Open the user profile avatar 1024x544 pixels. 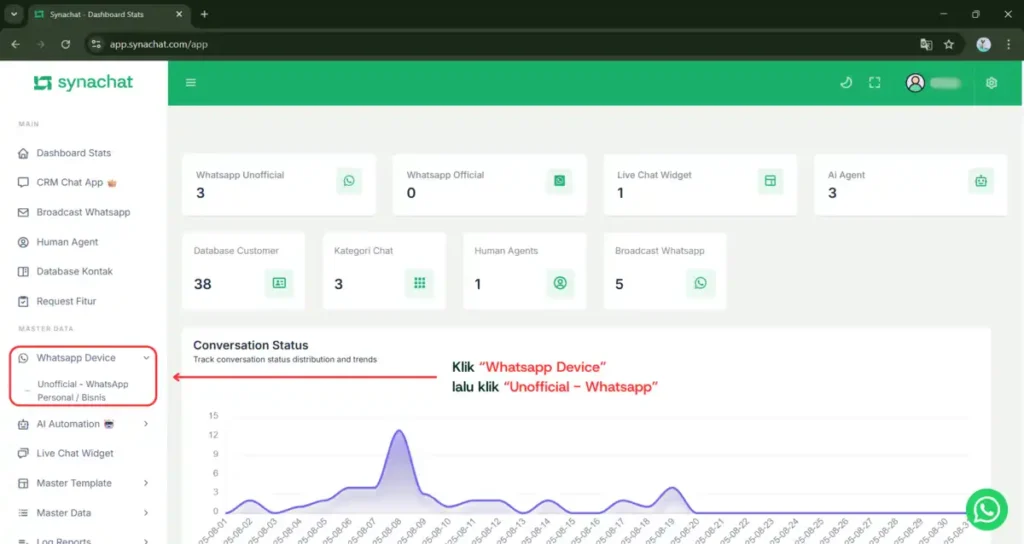pos(915,83)
